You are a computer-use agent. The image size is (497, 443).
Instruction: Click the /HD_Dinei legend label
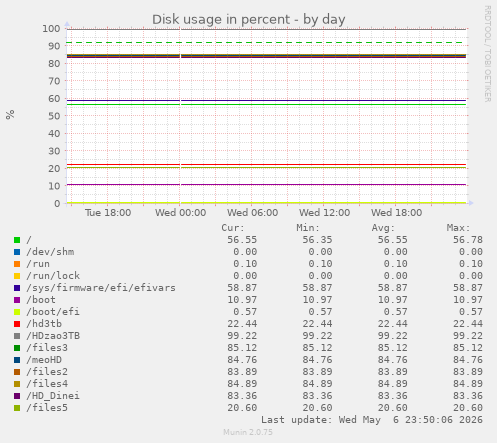coord(53,396)
